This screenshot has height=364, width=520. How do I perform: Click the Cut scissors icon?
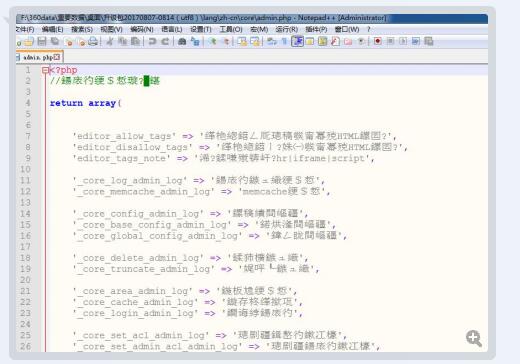[110, 41]
